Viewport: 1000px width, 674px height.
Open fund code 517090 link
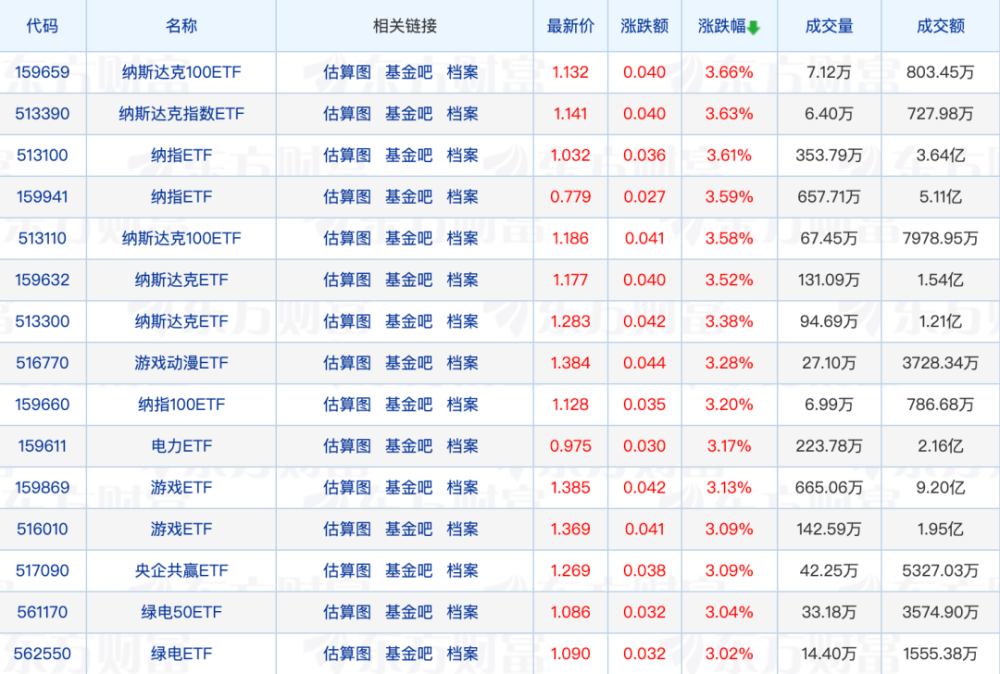click(42, 570)
